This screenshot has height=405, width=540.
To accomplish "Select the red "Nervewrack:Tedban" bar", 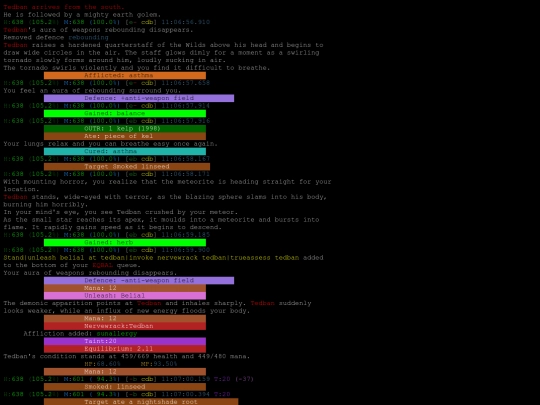I will pos(125,326).
